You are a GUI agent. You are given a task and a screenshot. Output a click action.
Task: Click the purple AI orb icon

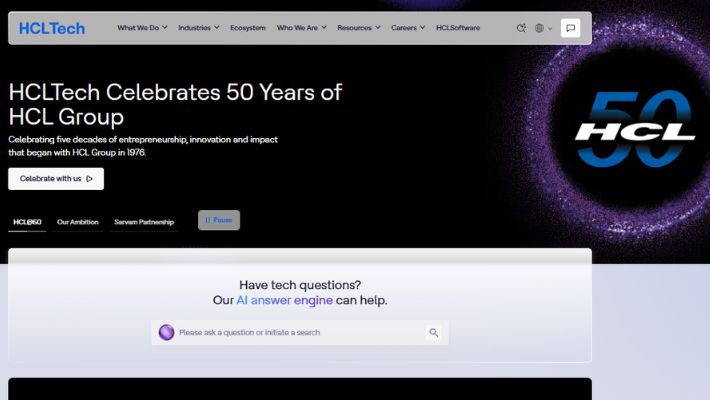166,333
